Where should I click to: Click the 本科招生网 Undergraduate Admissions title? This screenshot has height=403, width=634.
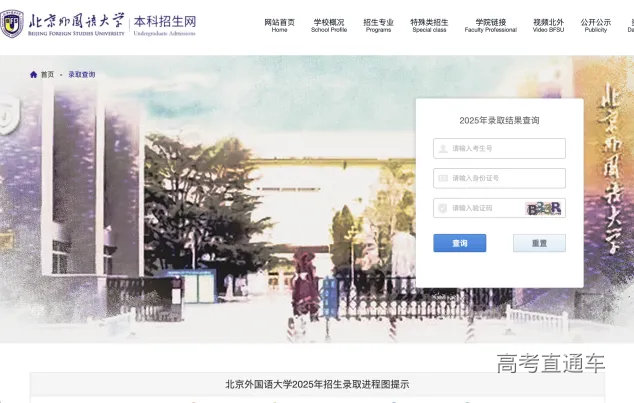point(165,25)
